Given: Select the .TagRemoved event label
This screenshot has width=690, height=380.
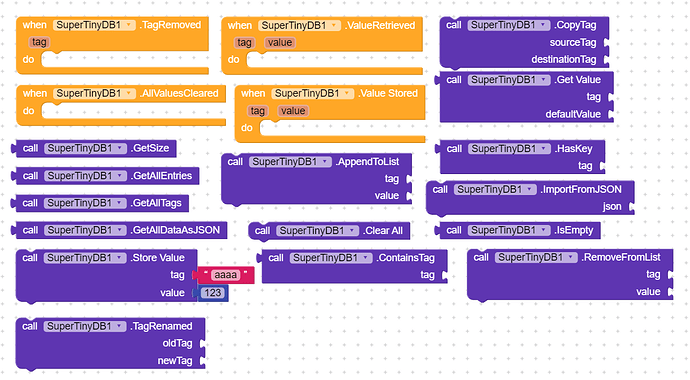Looking at the screenshot, I should click(170, 25).
